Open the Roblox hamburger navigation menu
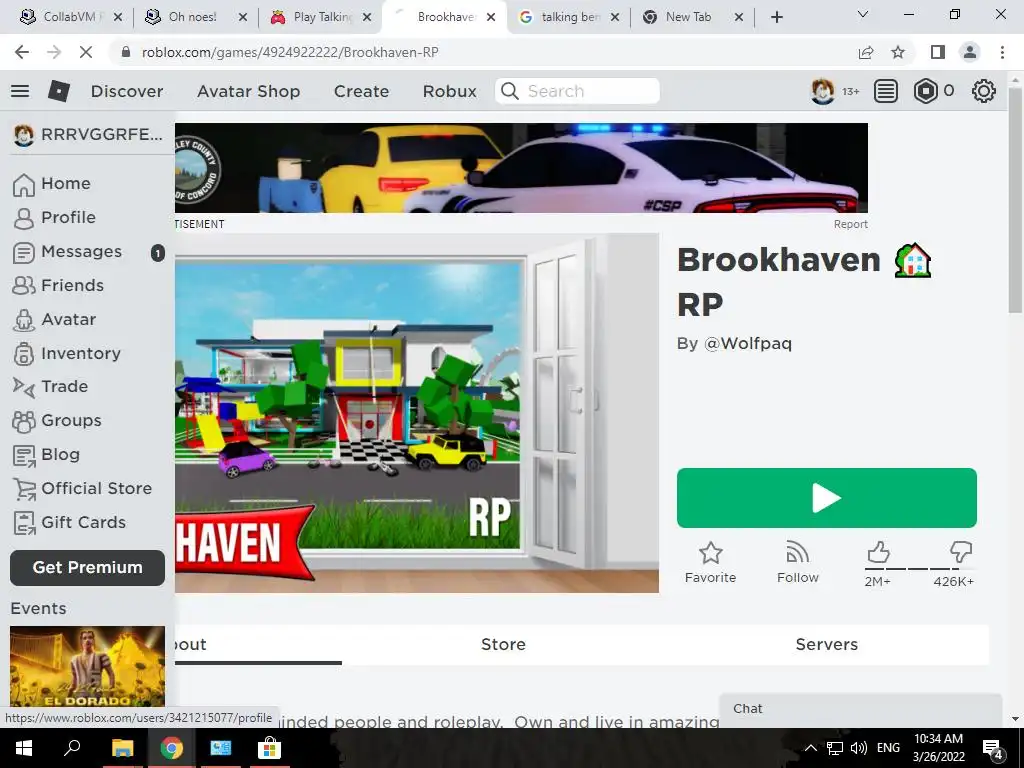The width and height of the screenshot is (1024, 768). [20, 91]
